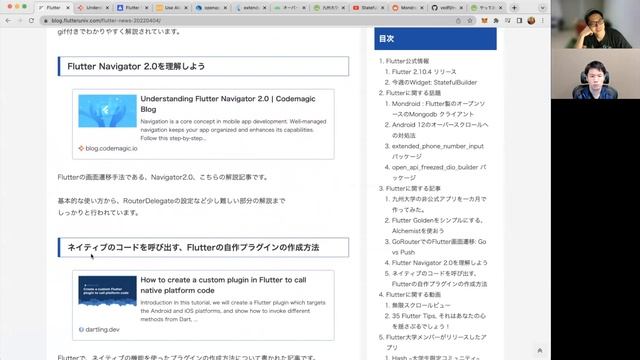Open the side panel icon in the toolbar
Screen dimensions: 640x360
pos(519,20)
